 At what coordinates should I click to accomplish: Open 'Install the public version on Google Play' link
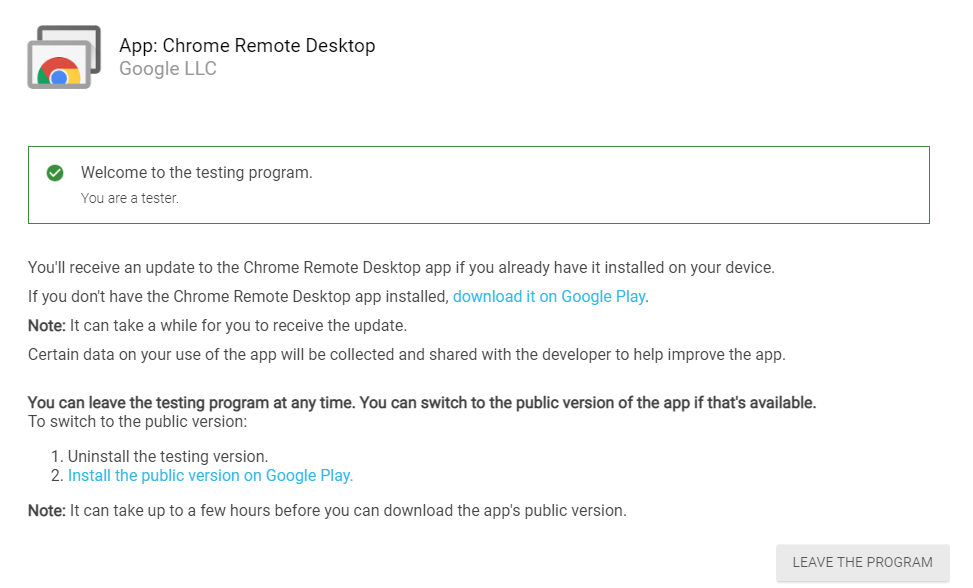tap(210, 475)
